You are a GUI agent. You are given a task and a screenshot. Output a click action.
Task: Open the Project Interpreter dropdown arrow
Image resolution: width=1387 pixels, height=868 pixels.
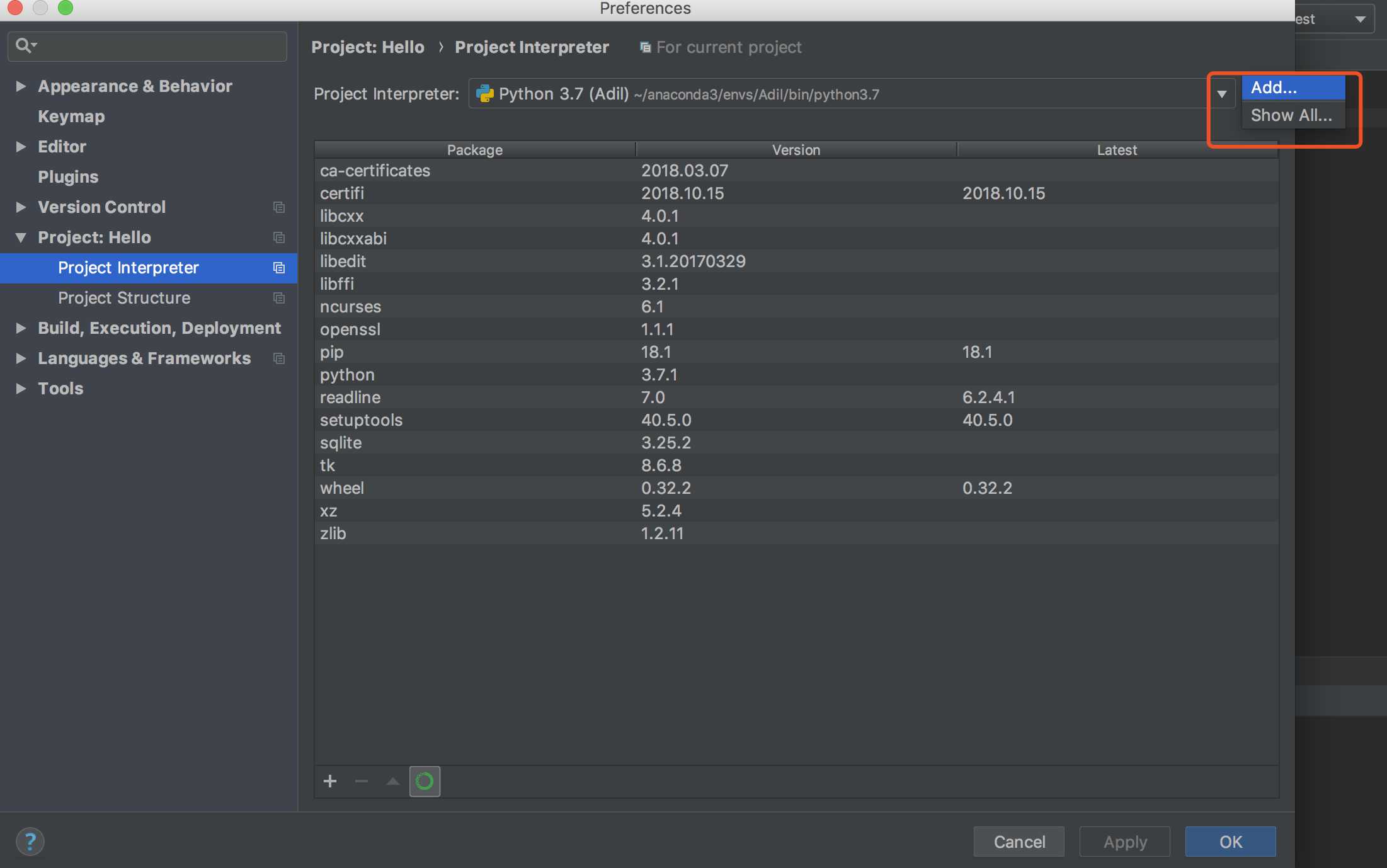point(1221,94)
